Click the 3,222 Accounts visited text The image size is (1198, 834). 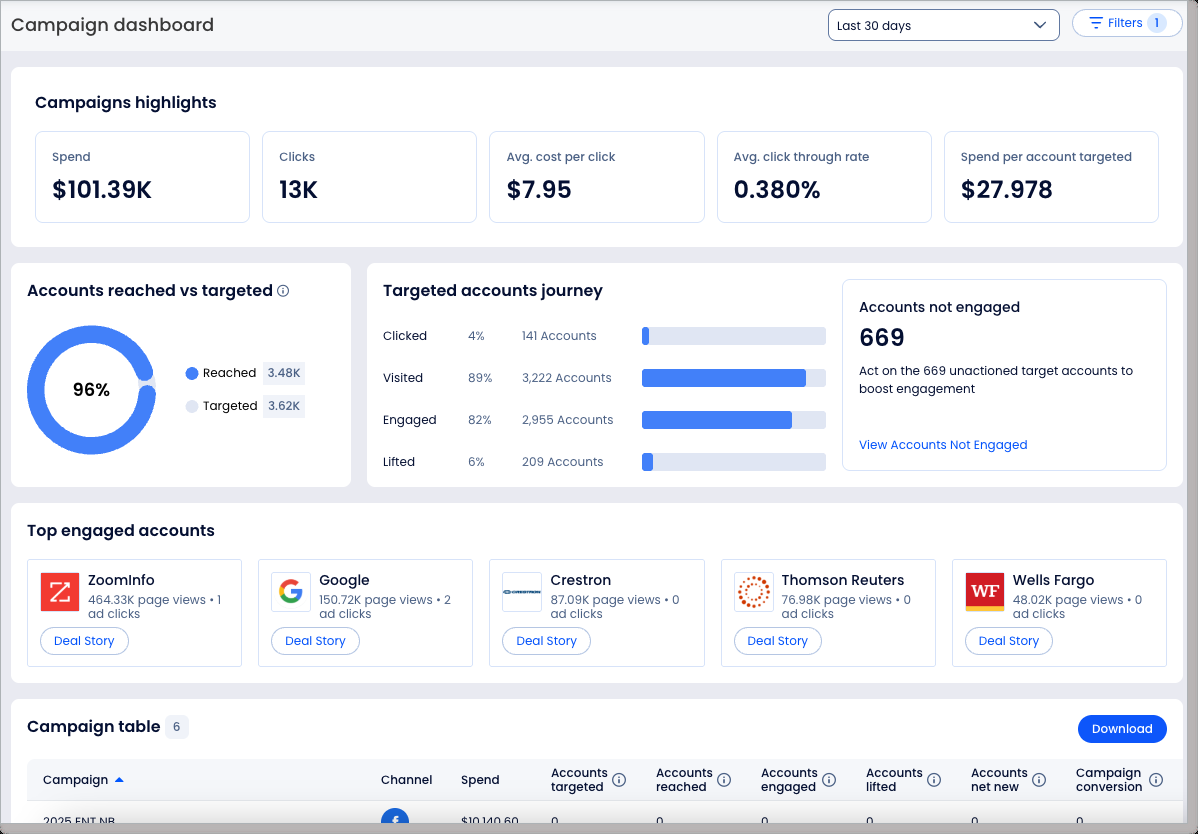pyautogui.click(x=566, y=378)
